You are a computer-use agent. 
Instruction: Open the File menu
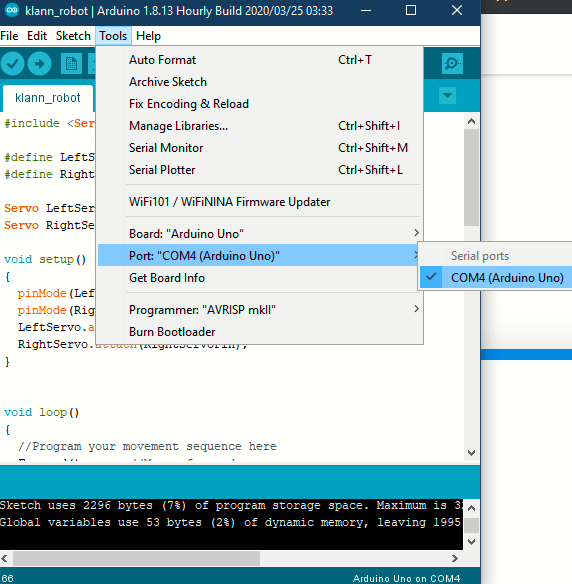9,36
